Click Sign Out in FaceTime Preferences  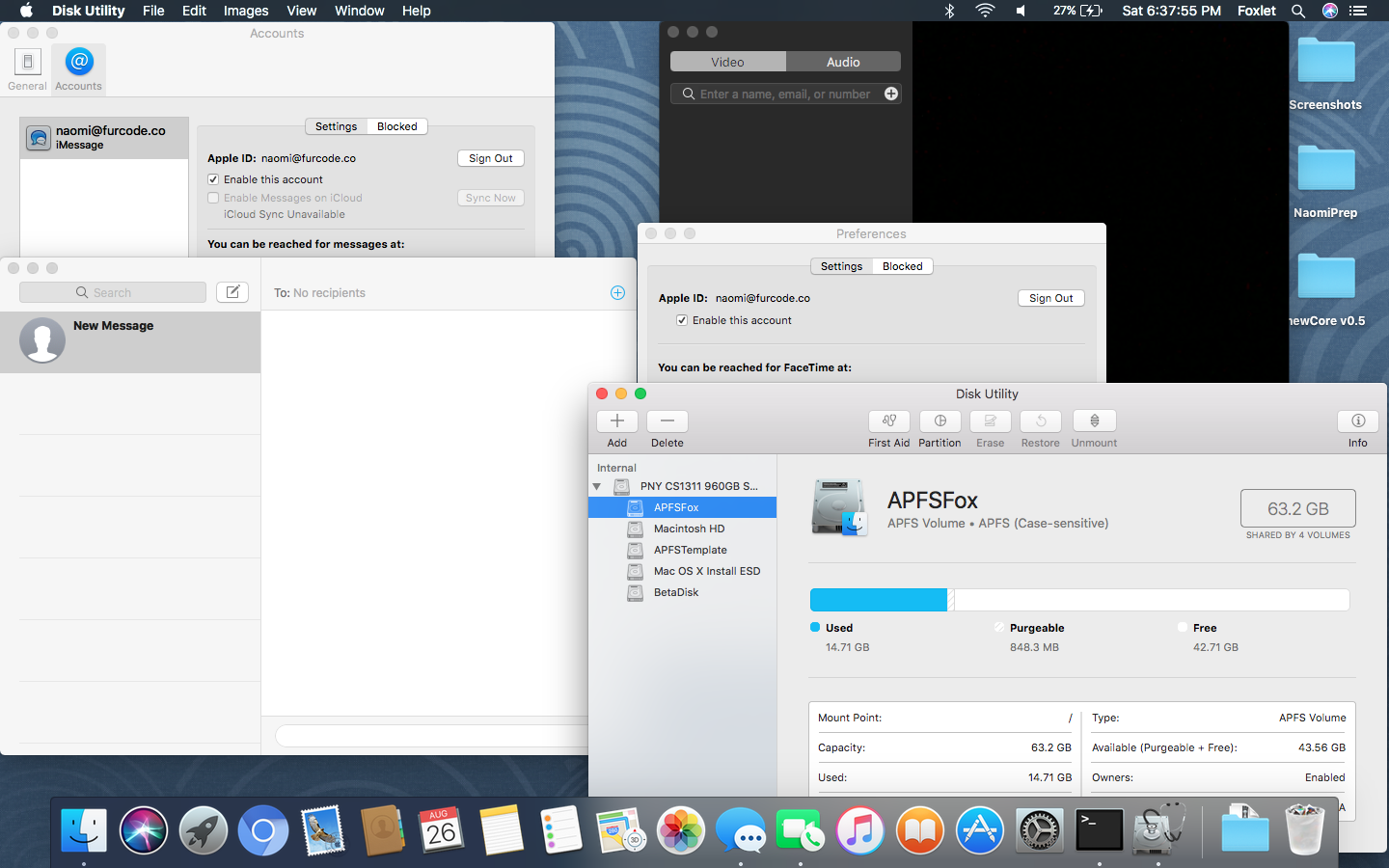click(1051, 298)
